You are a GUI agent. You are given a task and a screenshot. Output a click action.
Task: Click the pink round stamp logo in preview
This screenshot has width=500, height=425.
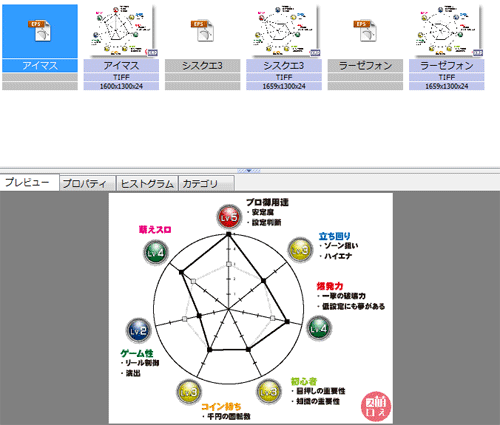point(376,407)
